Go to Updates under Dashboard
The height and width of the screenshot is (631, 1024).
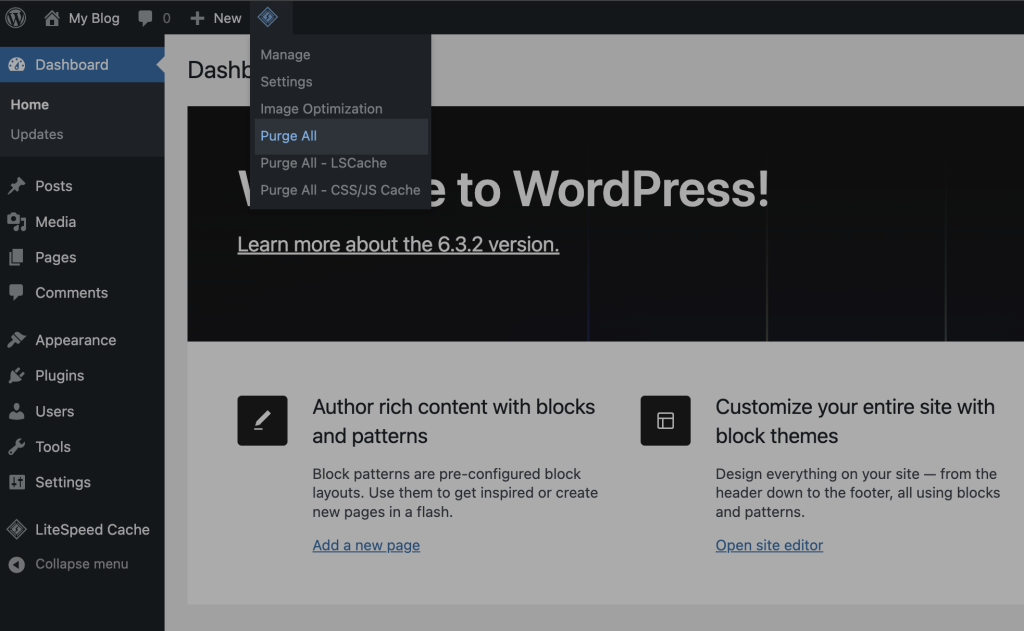click(37, 134)
